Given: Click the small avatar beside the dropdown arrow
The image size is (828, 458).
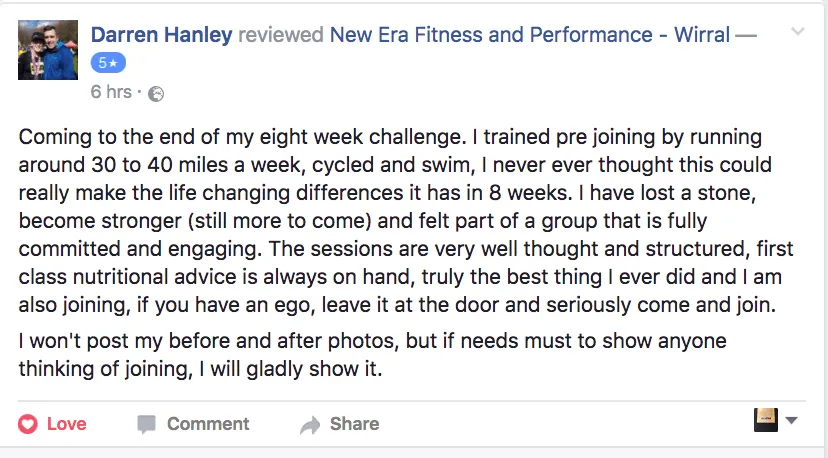Looking at the screenshot, I should [x=765, y=420].
